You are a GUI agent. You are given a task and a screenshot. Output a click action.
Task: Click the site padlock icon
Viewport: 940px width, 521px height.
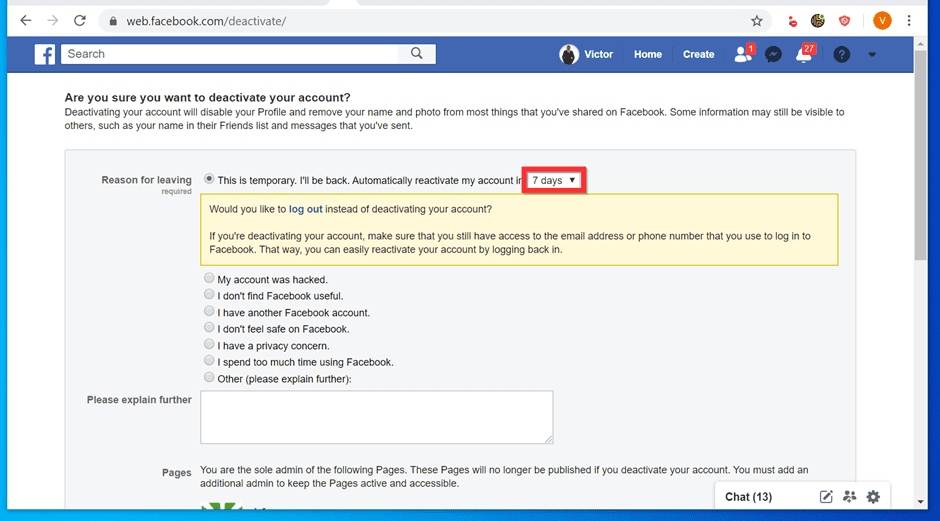pyautogui.click(x=113, y=22)
